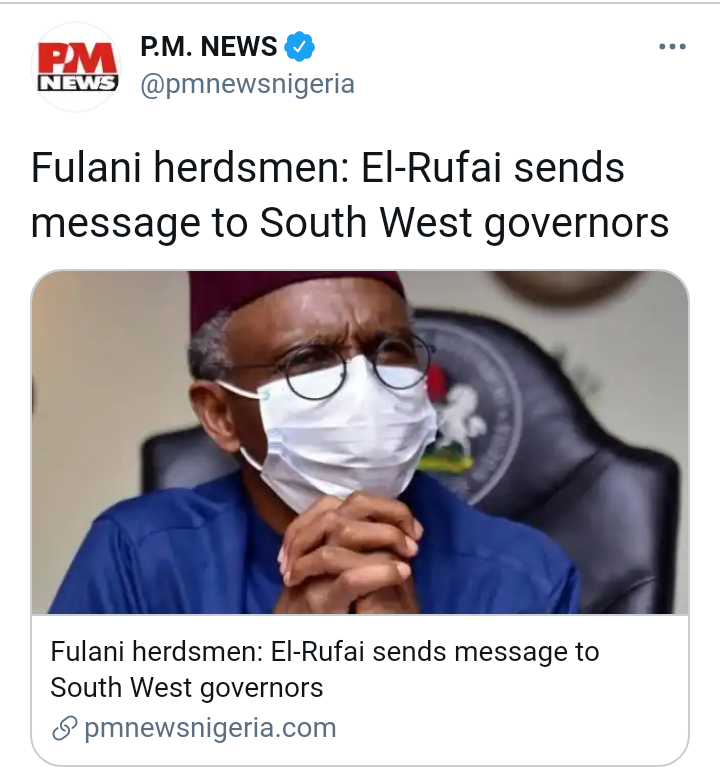This screenshot has height=767, width=720.
Task: Visit the pmnewsnigeria.com domain link
Action: pos(210,728)
